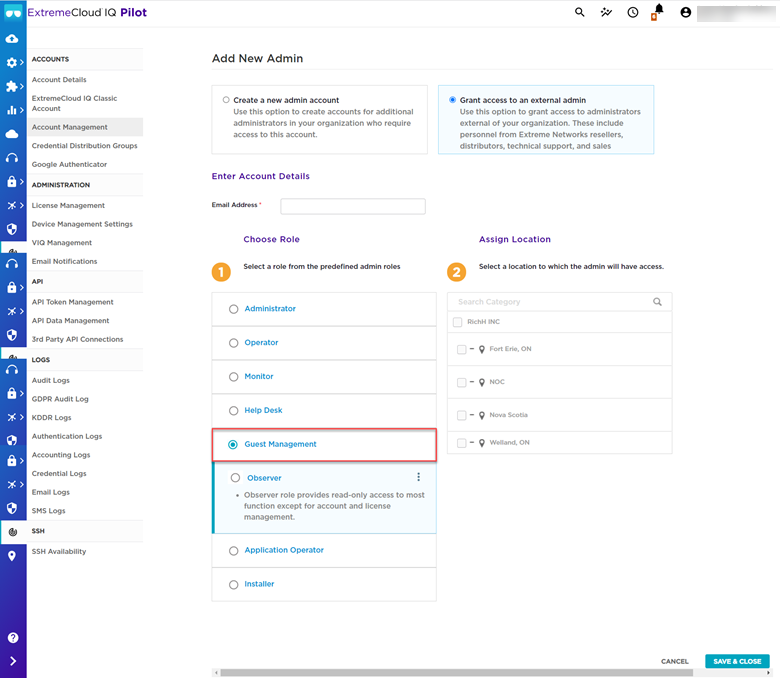Collapse the NOC location node
780x678 pixels.
click(x=472, y=382)
